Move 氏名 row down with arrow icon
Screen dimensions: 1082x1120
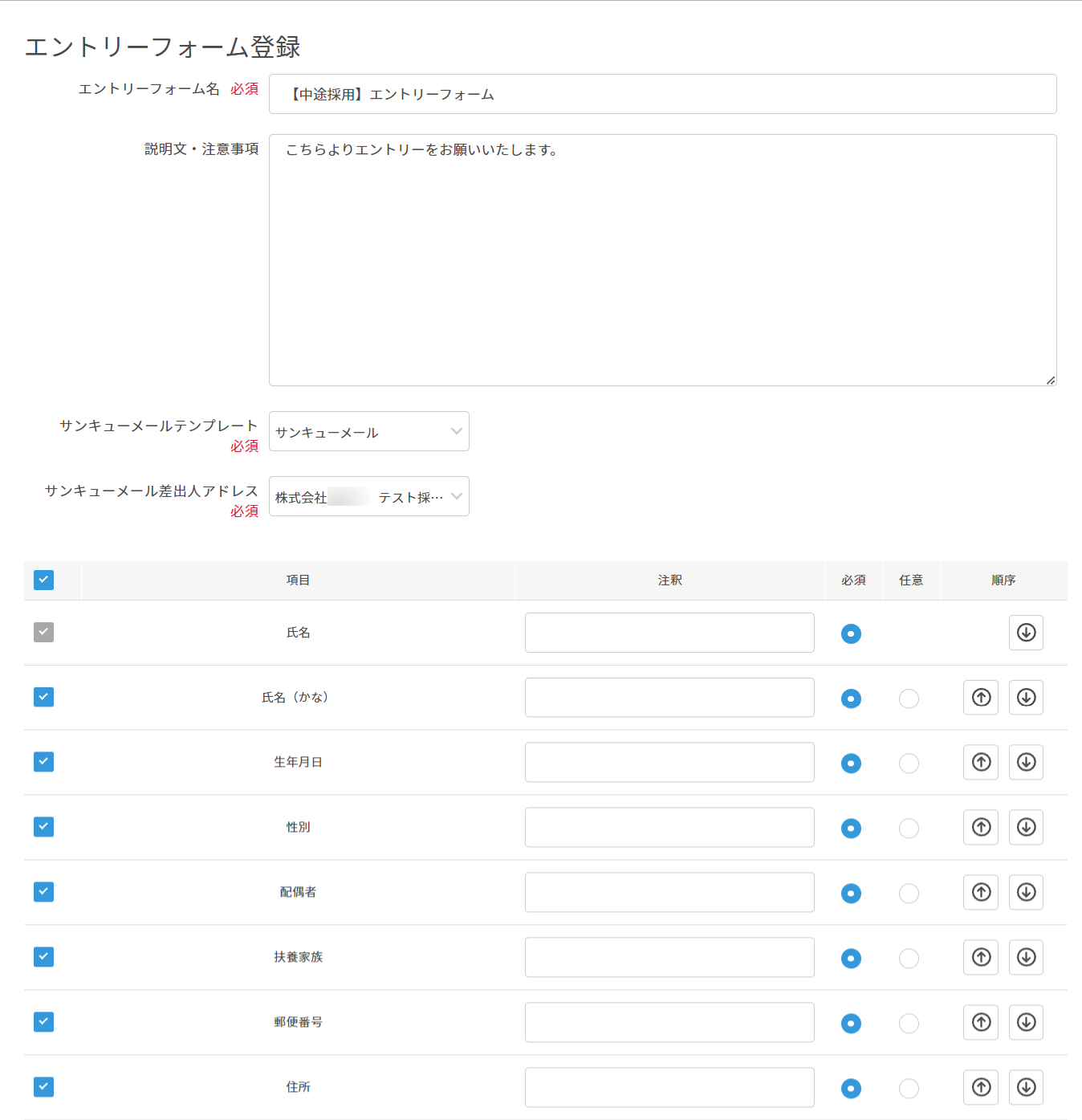coord(1026,633)
